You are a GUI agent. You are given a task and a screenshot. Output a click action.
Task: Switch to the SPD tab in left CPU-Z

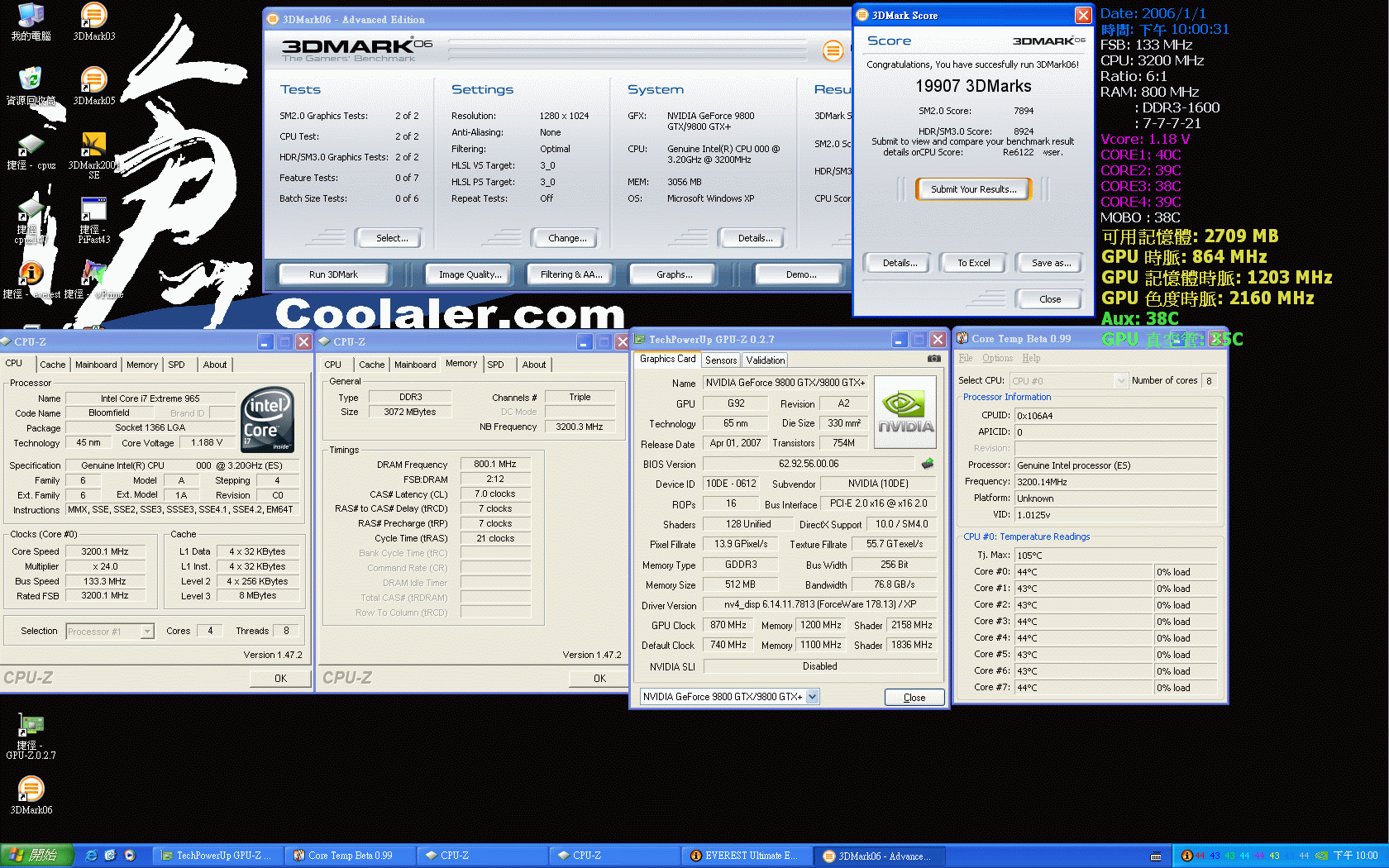coord(177,365)
